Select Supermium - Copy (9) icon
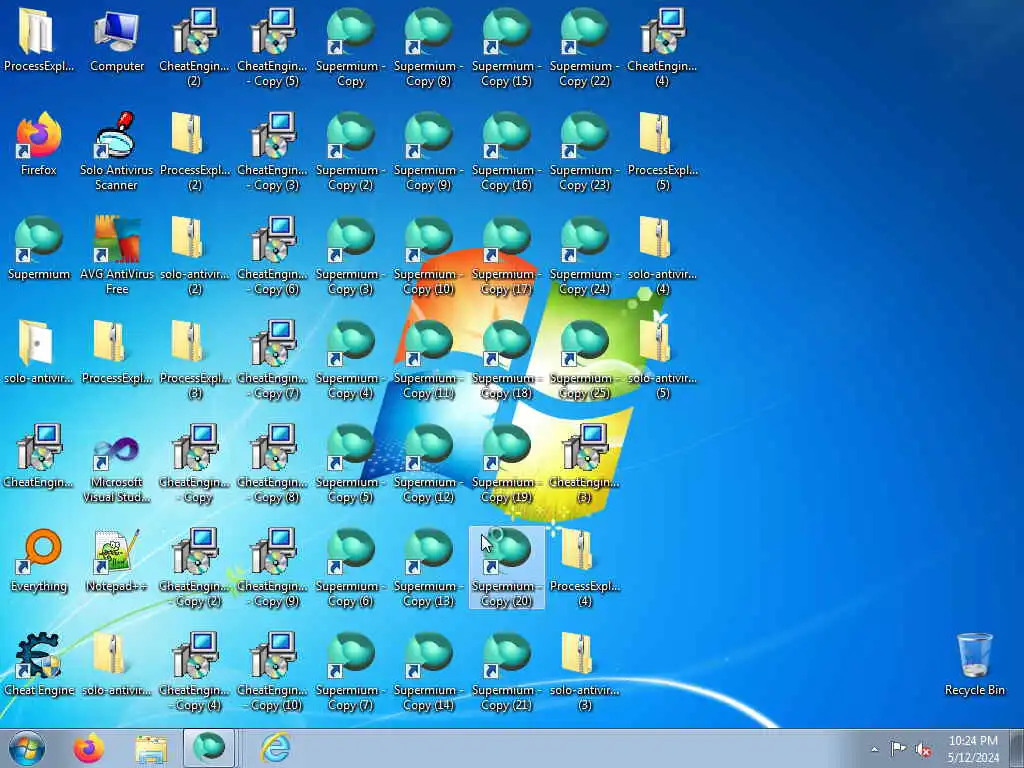The height and width of the screenshot is (768, 1024). pyautogui.click(x=428, y=152)
